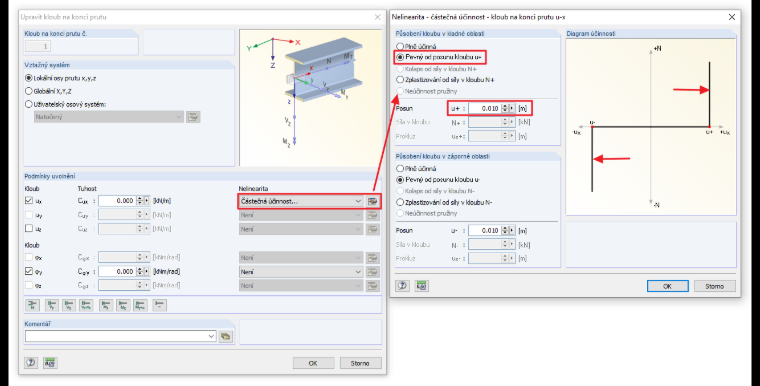
Task: Apply the N axial hinge preset icon
Action: [x=32, y=305]
